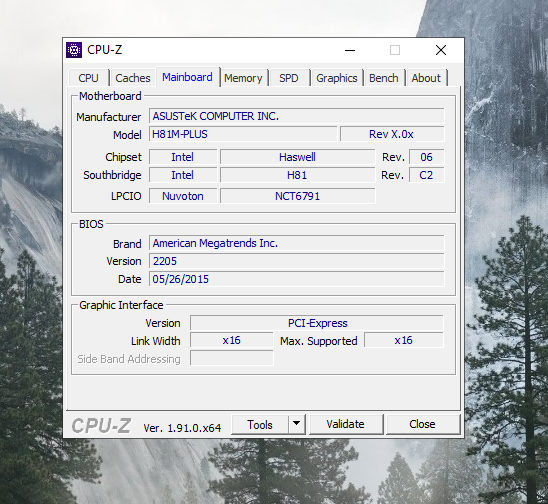This screenshot has width=548, height=504.
Task: Click the BIOS version 2205
Action: pyautogui.click(x=297, y=261)
